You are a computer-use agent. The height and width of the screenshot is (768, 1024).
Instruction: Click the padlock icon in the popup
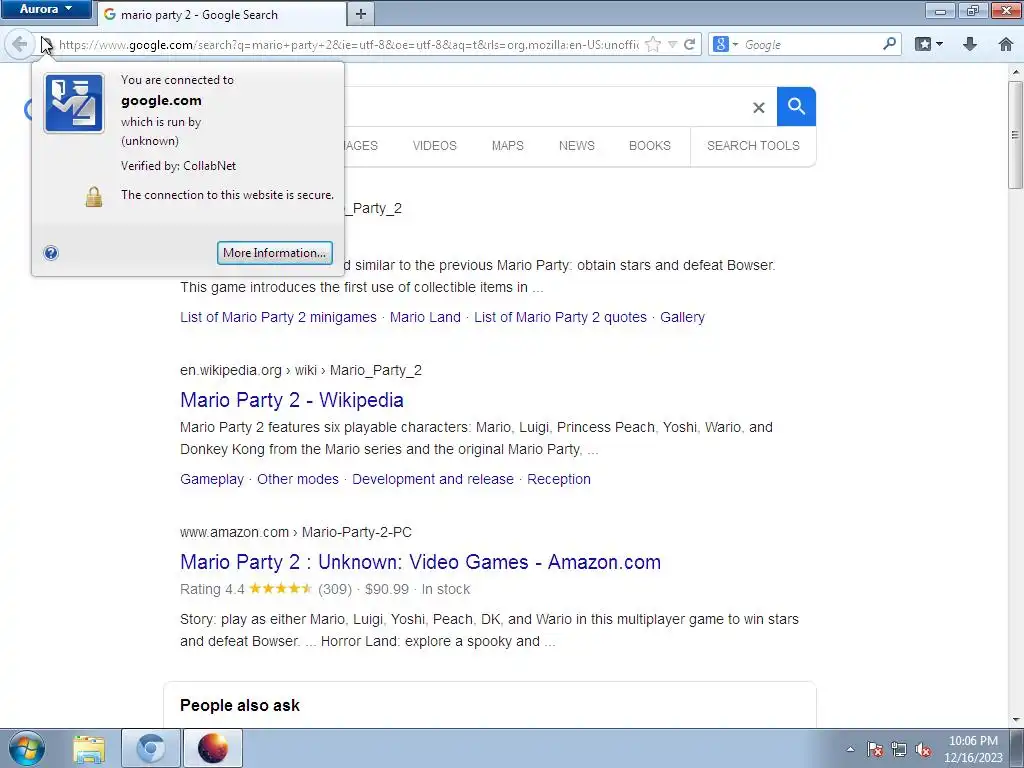pos(94,196)
